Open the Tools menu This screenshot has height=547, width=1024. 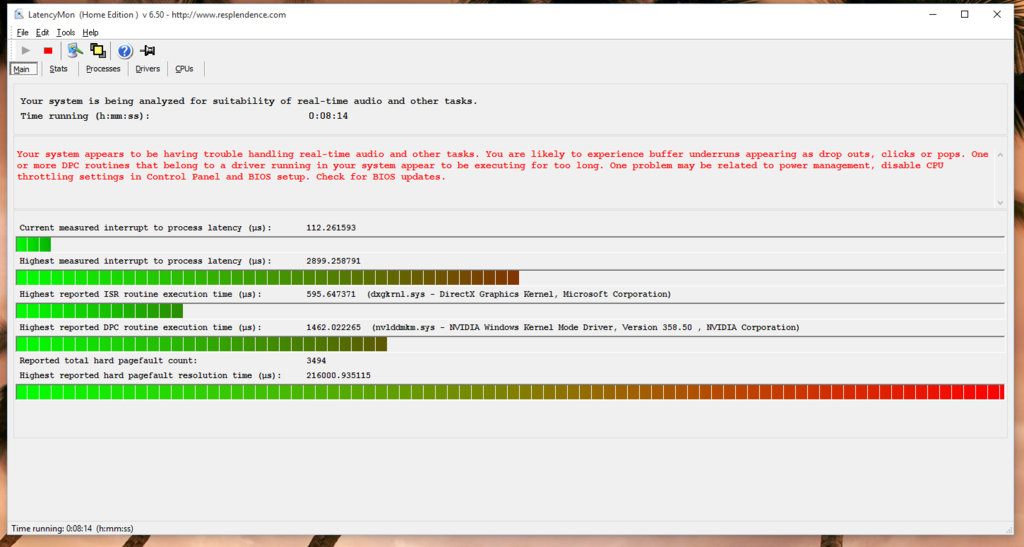(x=65, y=33)
